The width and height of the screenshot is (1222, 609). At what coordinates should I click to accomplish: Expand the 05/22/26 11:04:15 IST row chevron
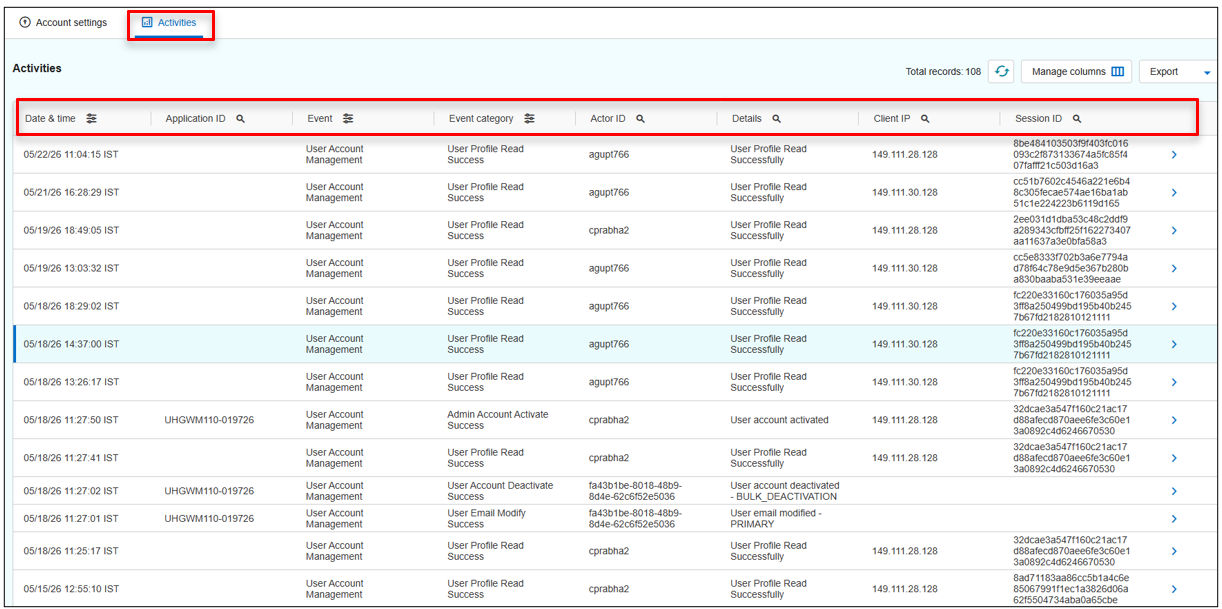point(1174,154)
